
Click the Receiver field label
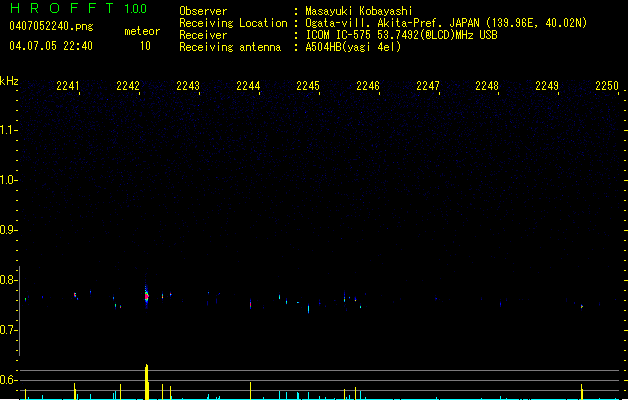point(203,35)
